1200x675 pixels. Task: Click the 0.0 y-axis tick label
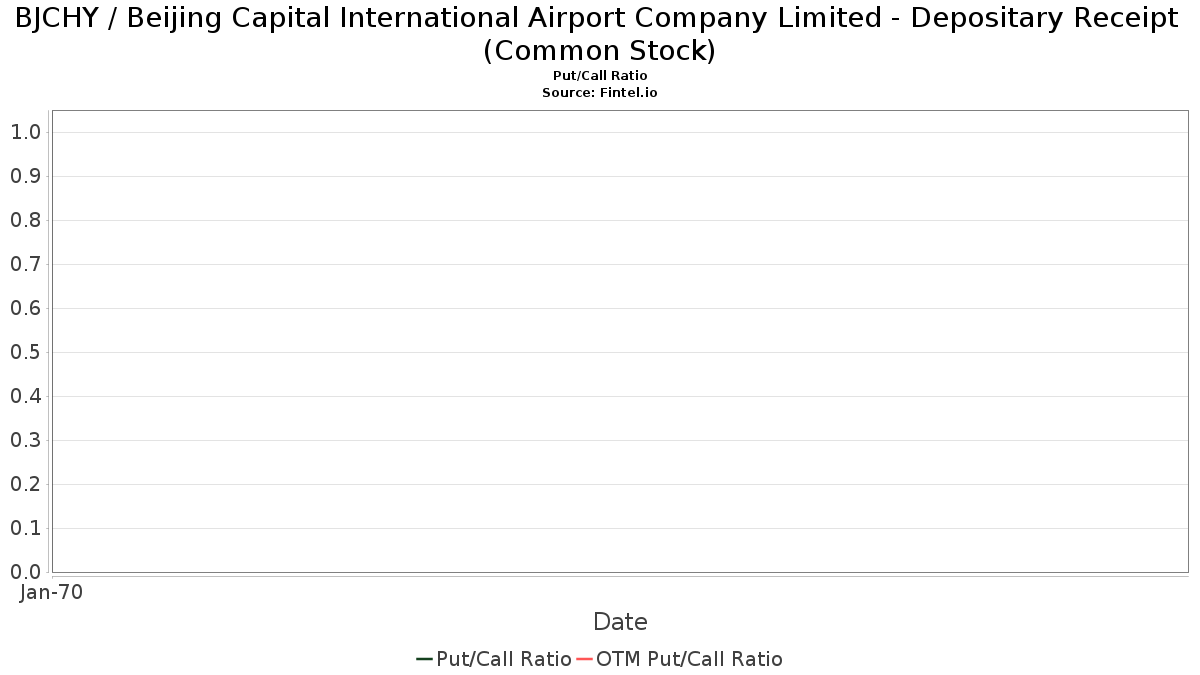pos(25,572)
